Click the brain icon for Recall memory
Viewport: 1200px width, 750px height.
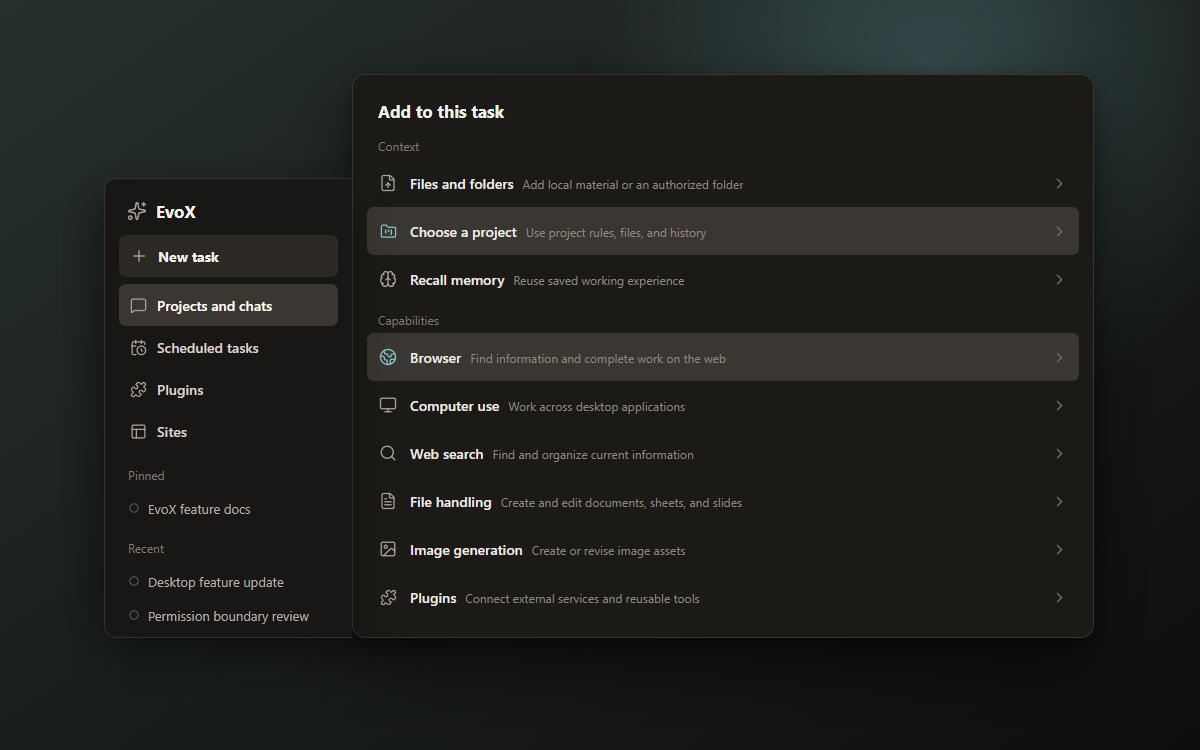tap(388, 279)
